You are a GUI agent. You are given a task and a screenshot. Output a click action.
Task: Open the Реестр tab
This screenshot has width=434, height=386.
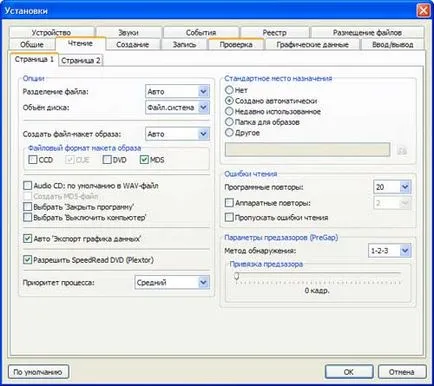click(x=275, y=32)
